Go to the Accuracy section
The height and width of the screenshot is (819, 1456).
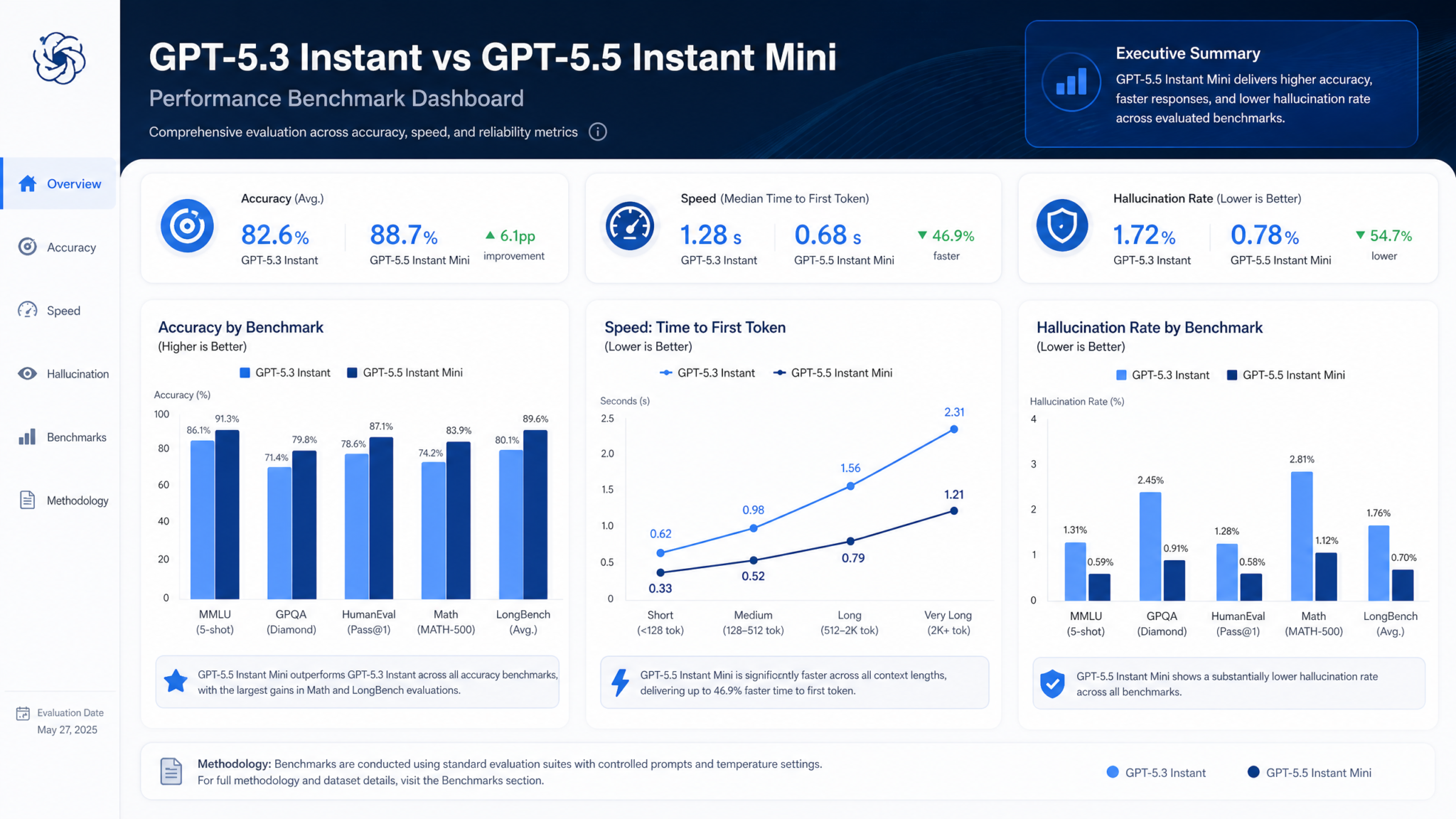pos(60,247)
